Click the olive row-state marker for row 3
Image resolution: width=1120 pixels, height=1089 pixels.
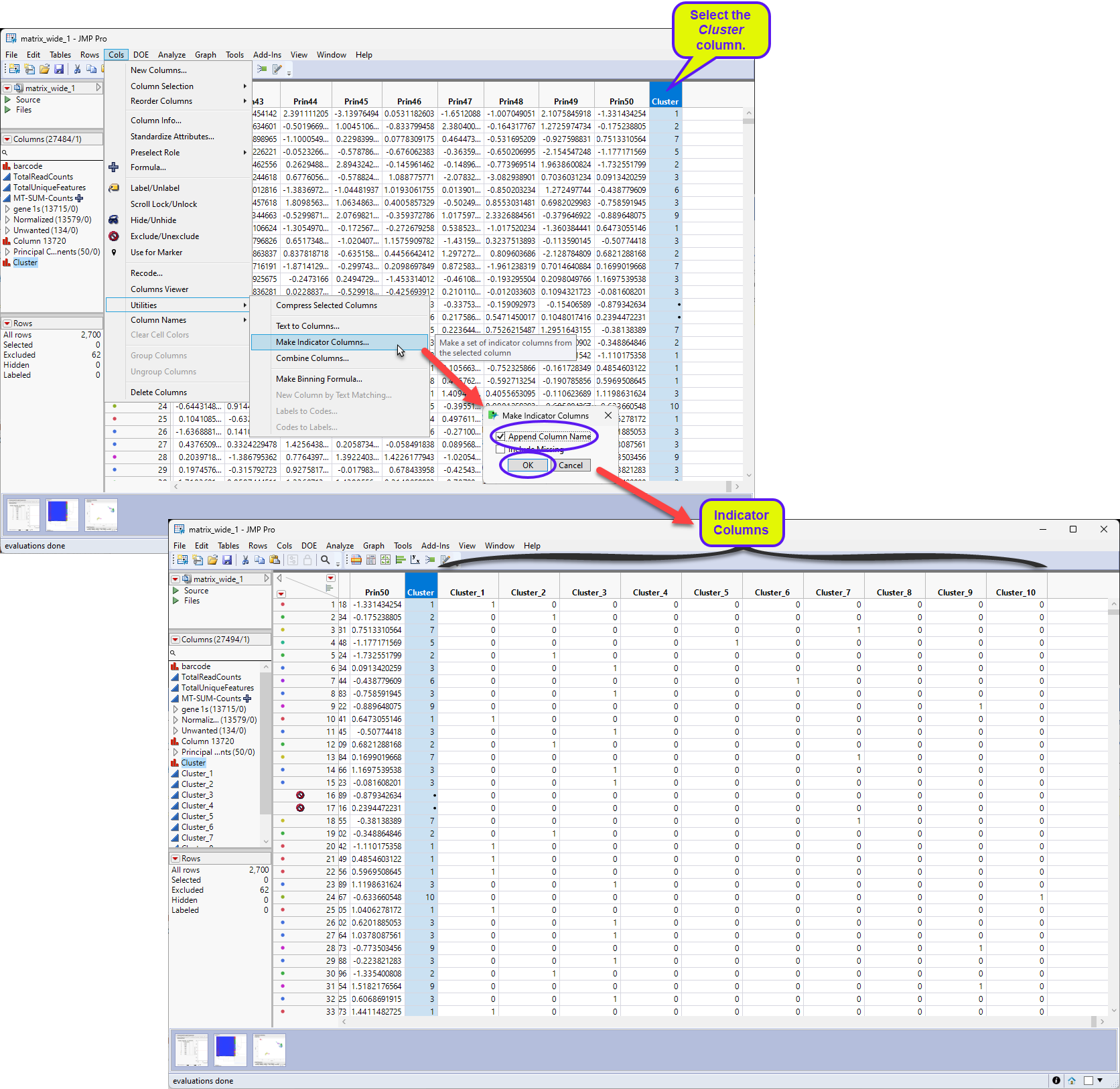pos(283,630)
